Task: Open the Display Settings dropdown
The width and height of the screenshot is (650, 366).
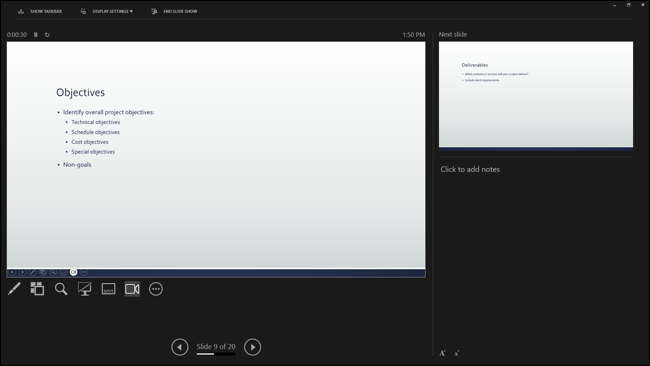Action: tap(107, 11)
